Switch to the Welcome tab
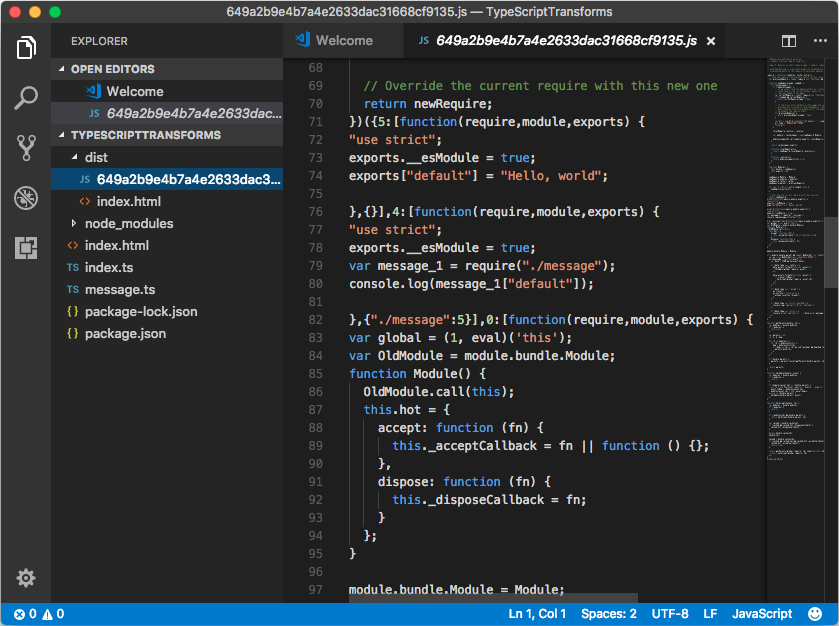The image size is (839, 626). click(x=342, y=41)
